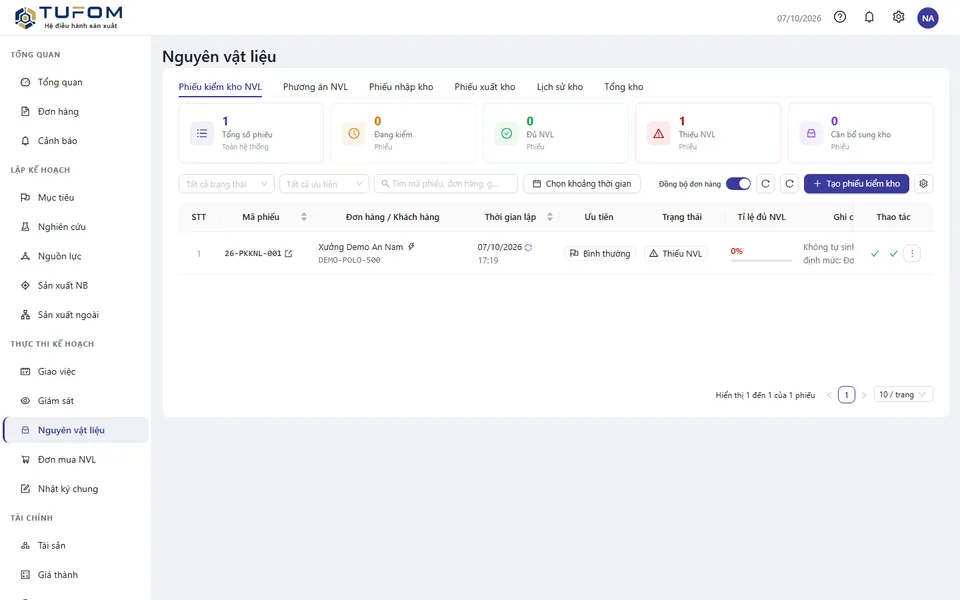This screenshot has height=600, width=960.
Task: Sort the table by Mã phiếu
Action: [304, 217]
